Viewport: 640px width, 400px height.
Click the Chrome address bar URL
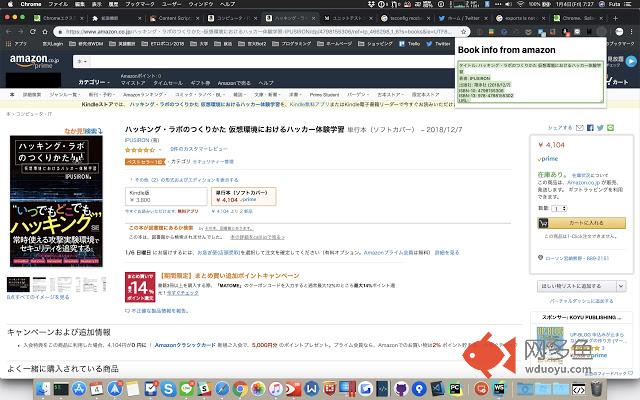click(257, 31)
